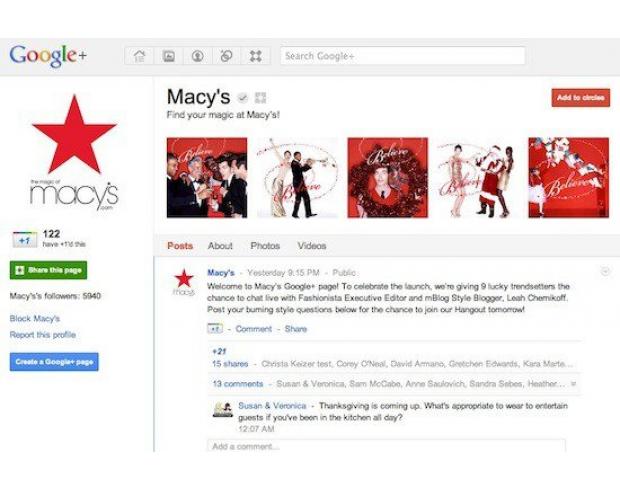Open the Games icon in top bar
The width and height of the screenshot is (620, 490).
pyautogui.click(x=255, y=56)
